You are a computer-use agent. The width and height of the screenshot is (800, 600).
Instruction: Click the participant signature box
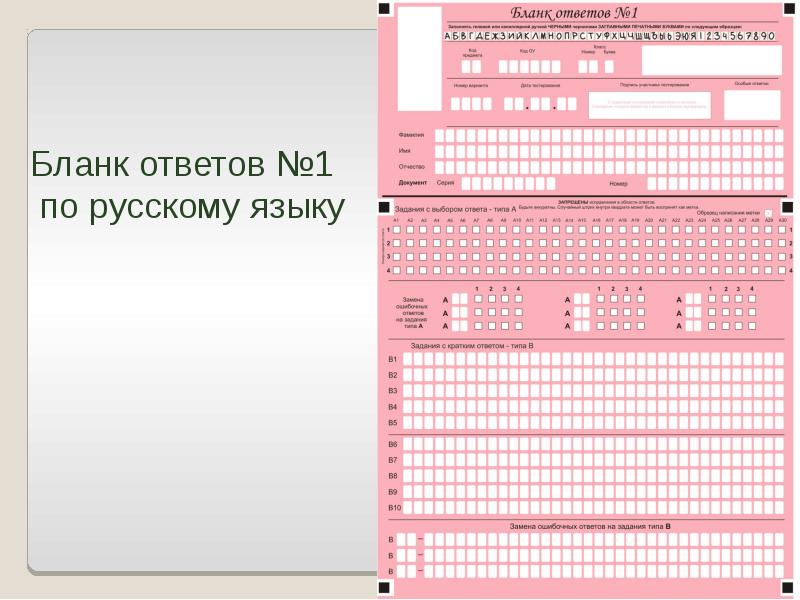click(649, 104)
